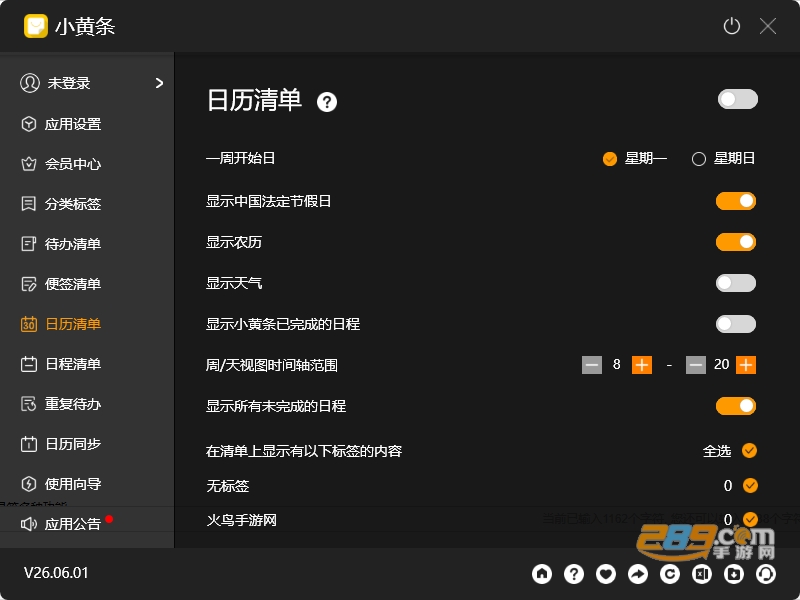Enable 显示小黄条已完成的日程 switch
This screenshot has width=800, height=600.
736,324
